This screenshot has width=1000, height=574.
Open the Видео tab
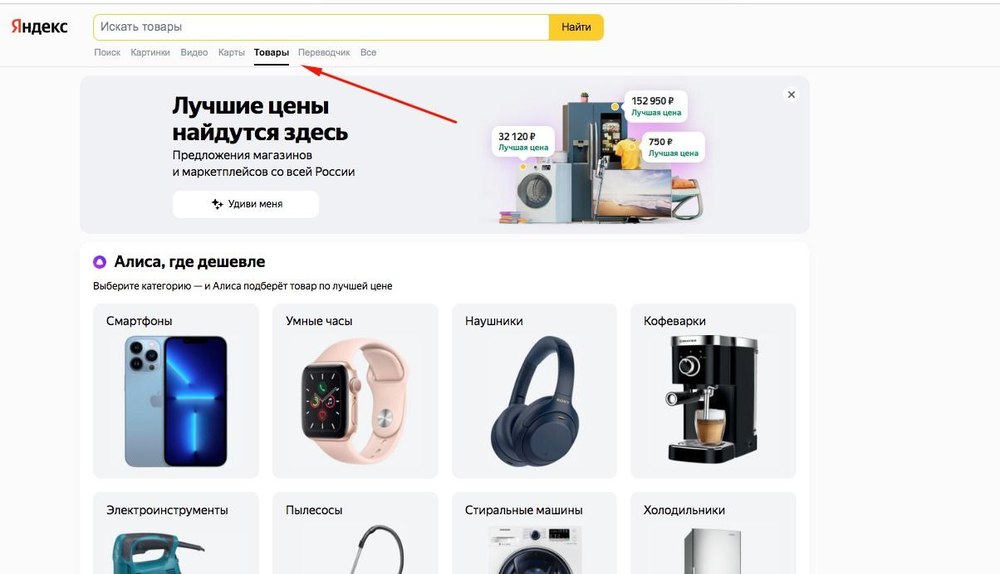coord(194,52)
